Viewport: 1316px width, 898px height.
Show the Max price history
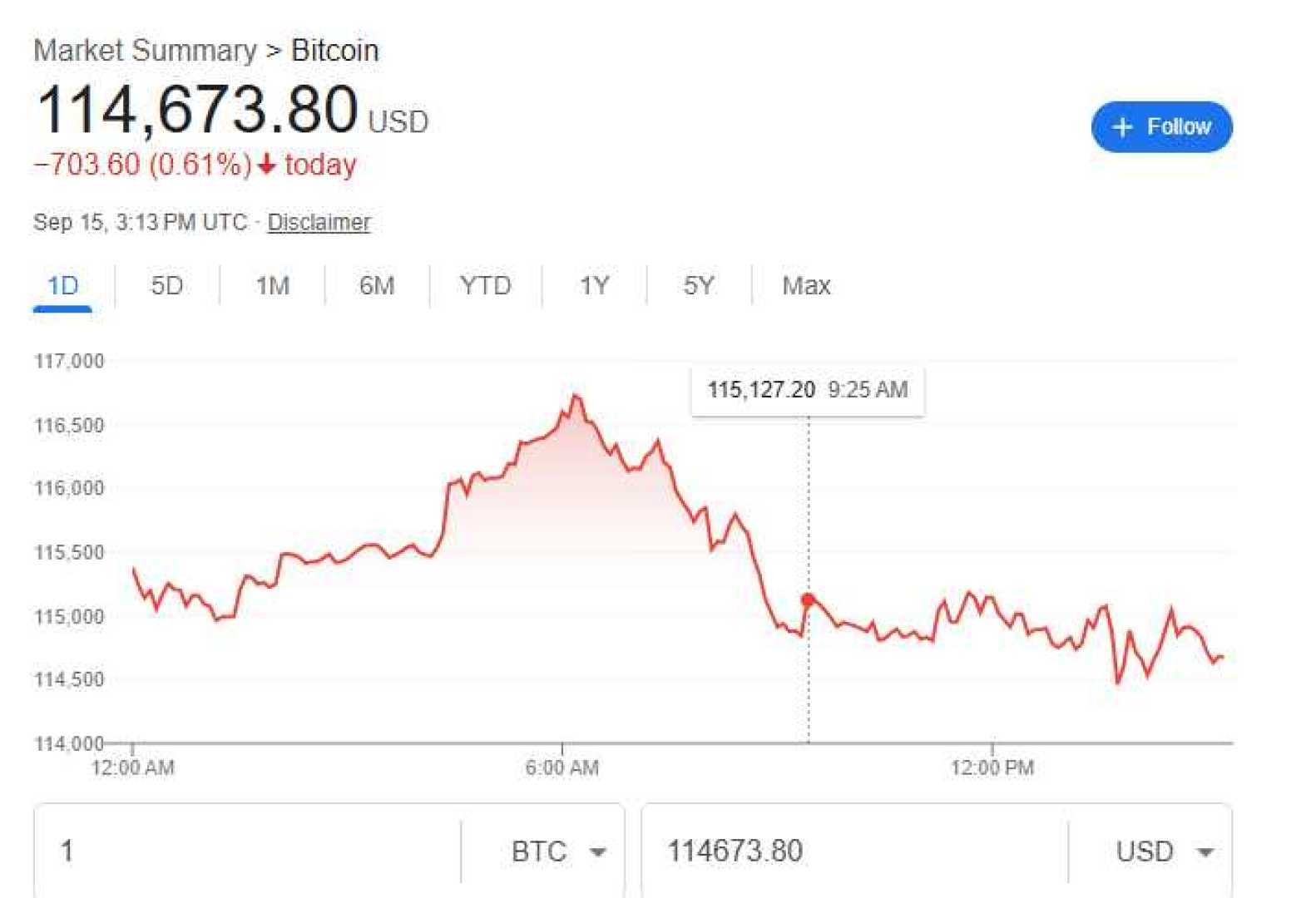coord(806,286)
